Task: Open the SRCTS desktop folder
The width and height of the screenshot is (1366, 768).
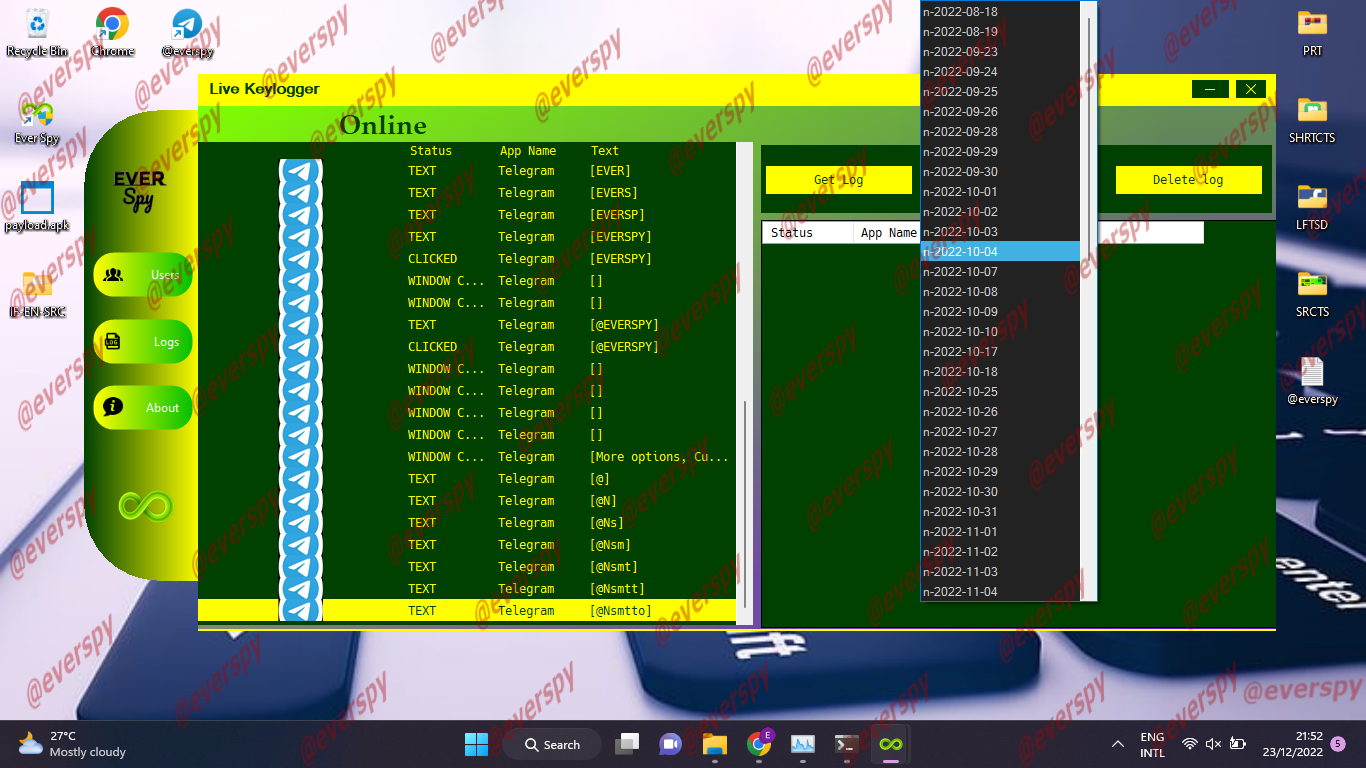Action: coord(1312,293)
